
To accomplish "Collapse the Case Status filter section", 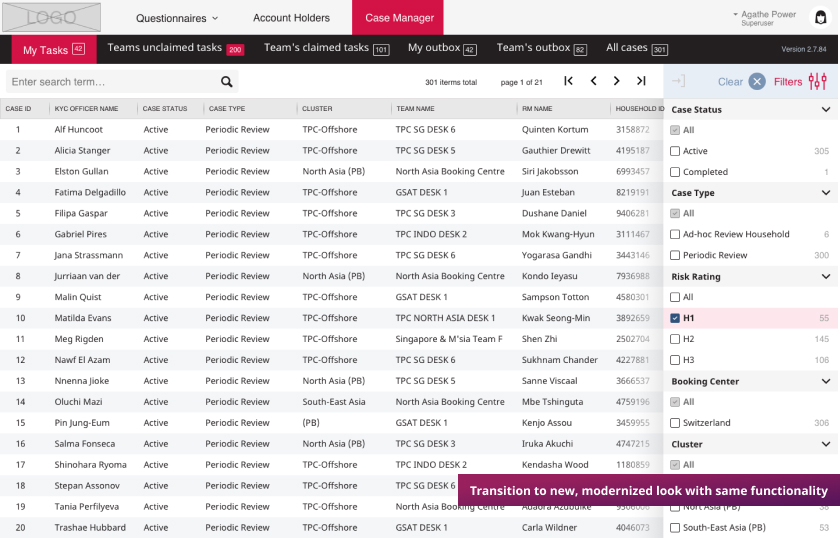I will pos(825,110).
